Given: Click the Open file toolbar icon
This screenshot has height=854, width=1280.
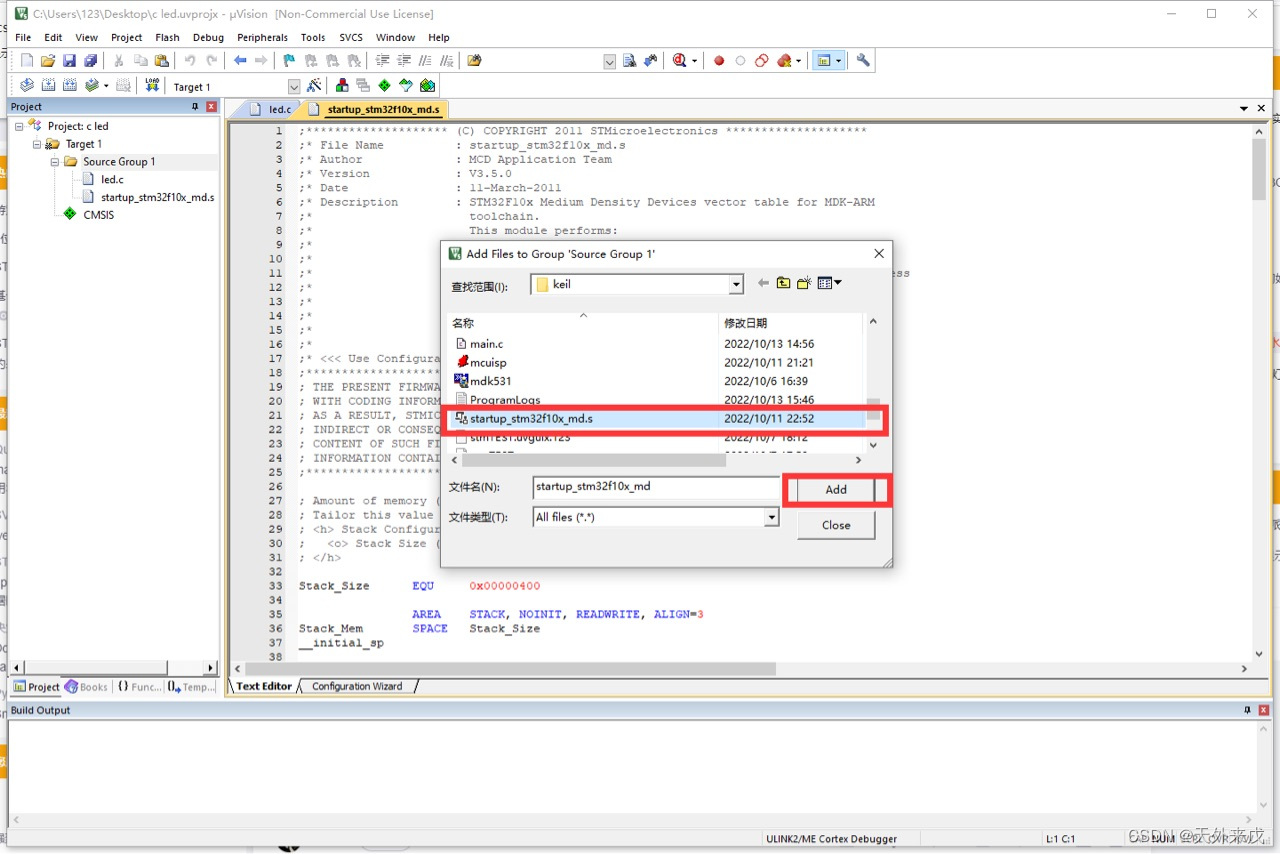Looking at the screenshot, I should click(48, 61).
